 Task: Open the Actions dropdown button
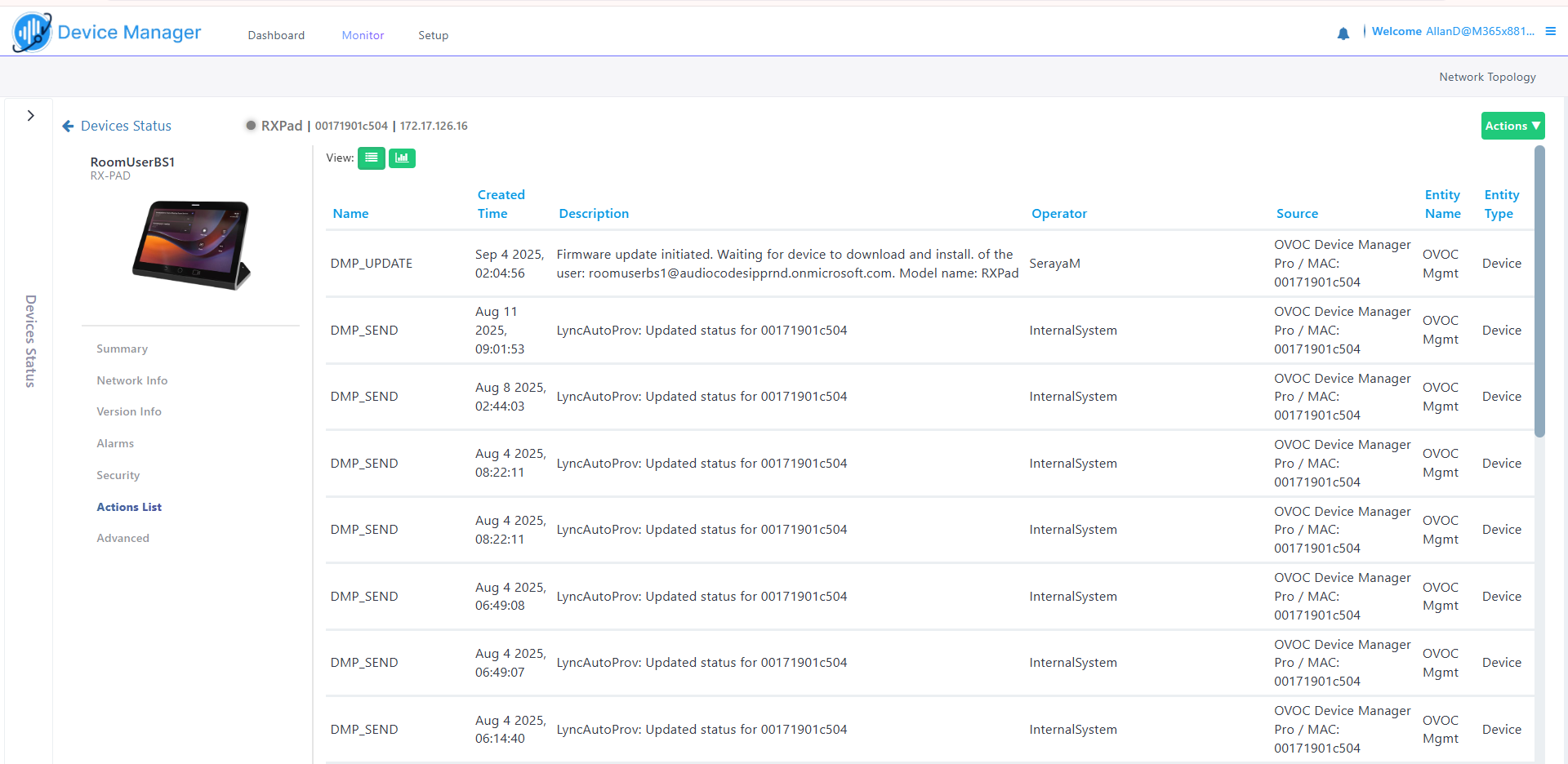pos(1512,126)
